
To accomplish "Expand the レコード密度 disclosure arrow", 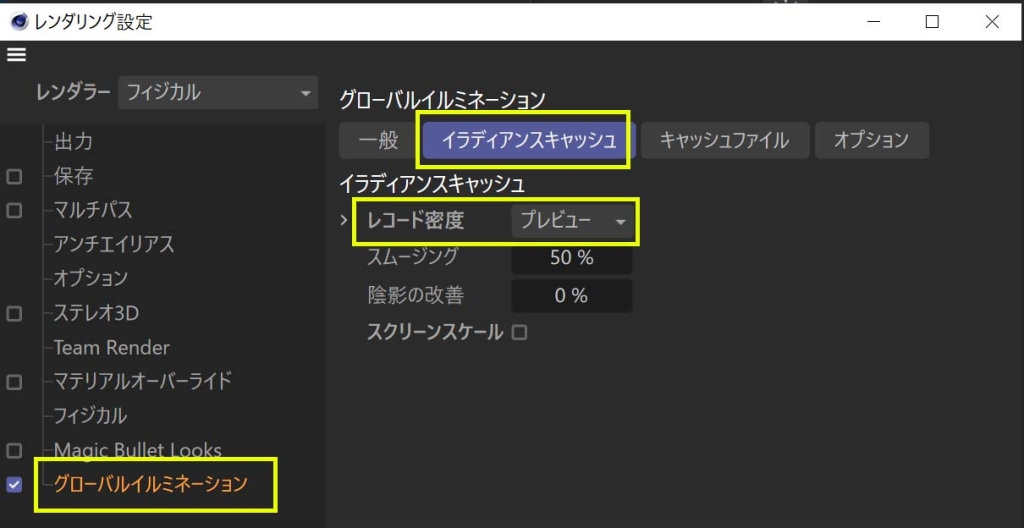I will 344,222.
